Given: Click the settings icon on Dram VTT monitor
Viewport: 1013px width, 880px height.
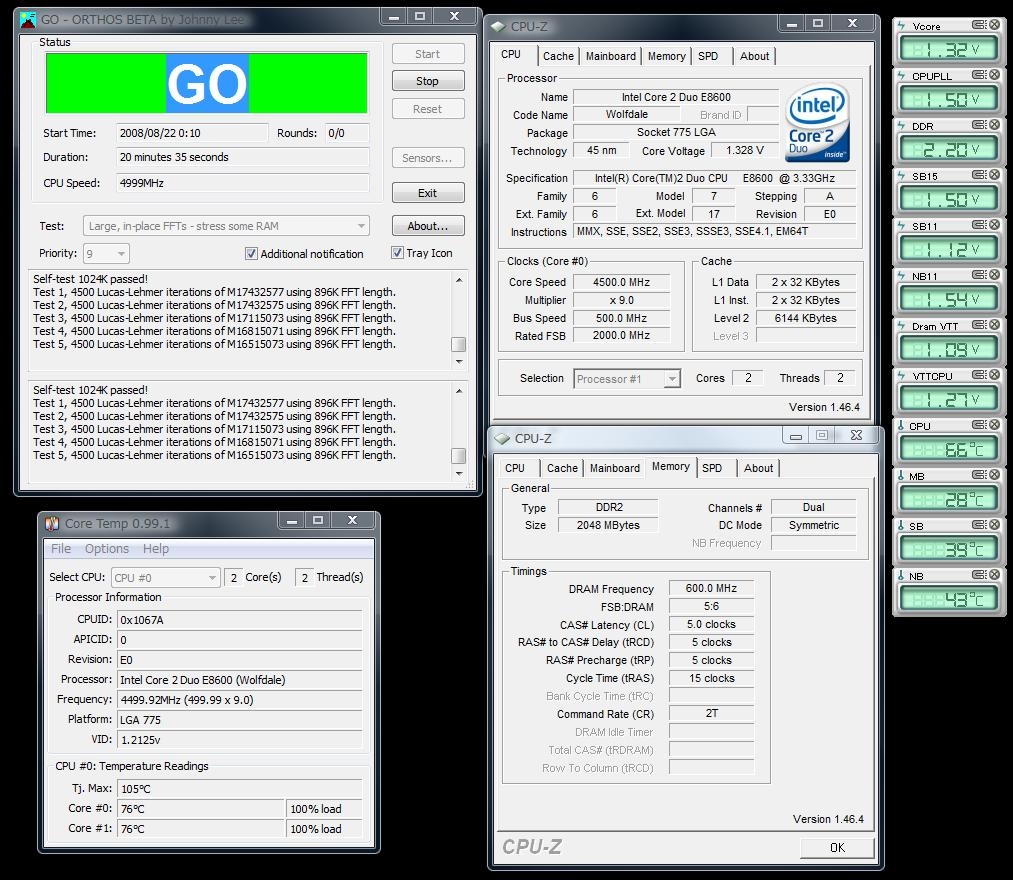Looking at the screenshot, I should 978,326.
